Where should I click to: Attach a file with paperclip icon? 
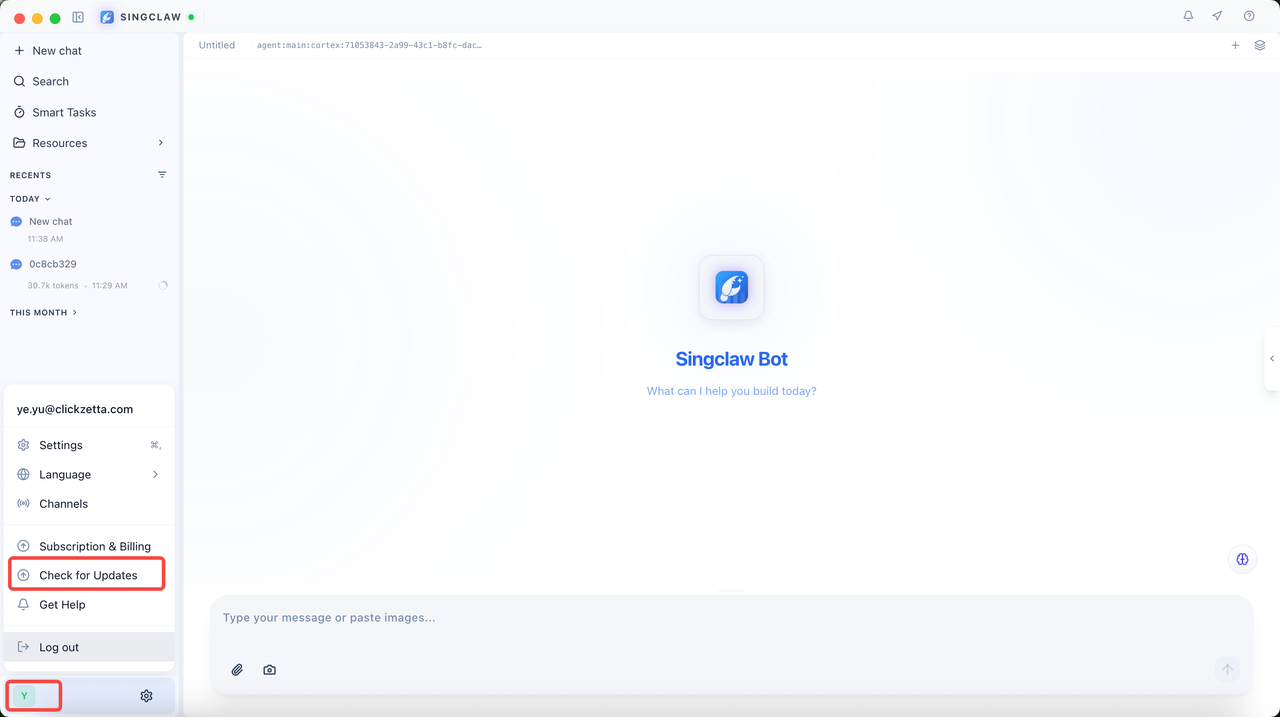[237, 670]
